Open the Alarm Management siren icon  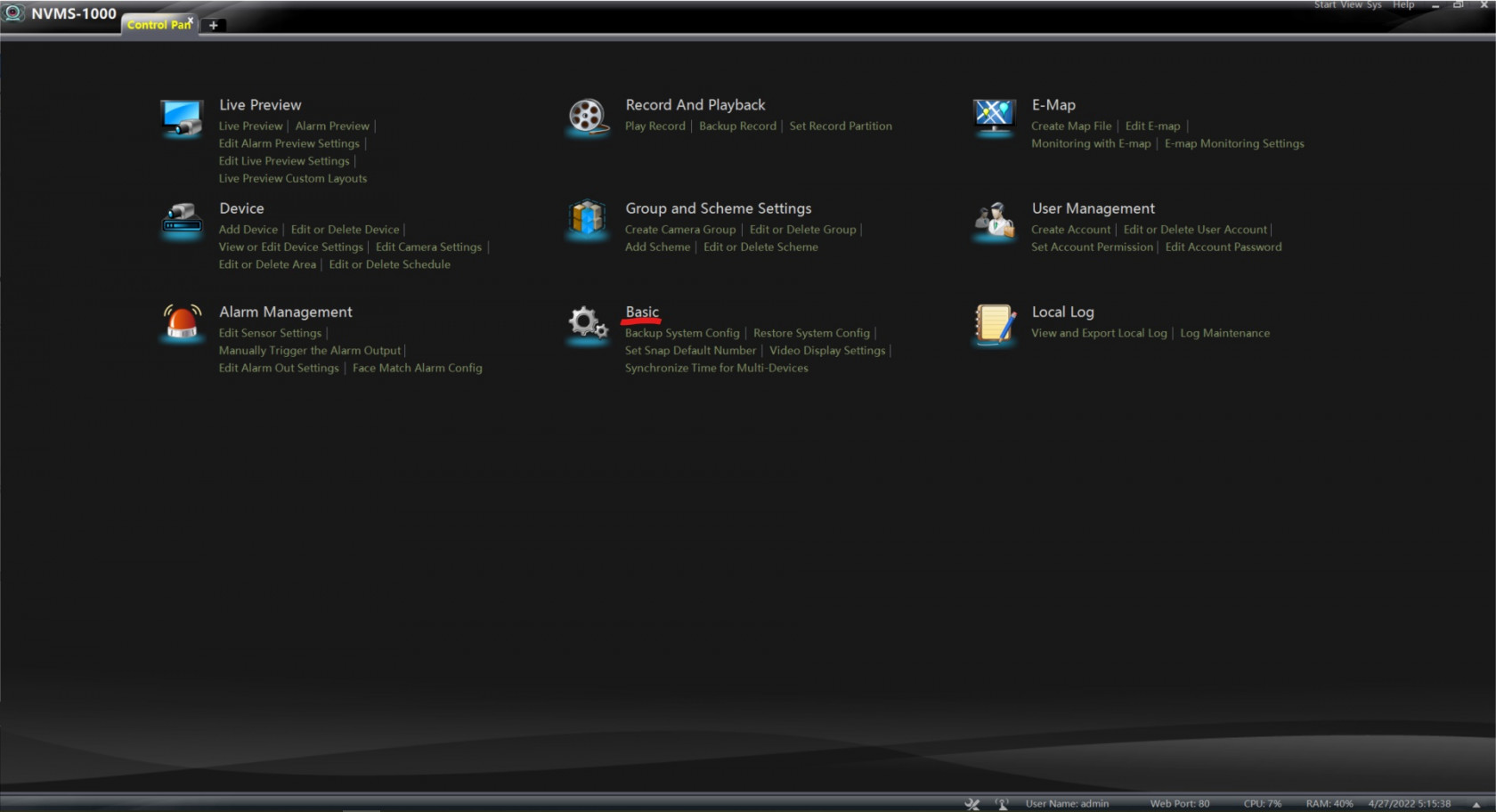tap(182, 322)
